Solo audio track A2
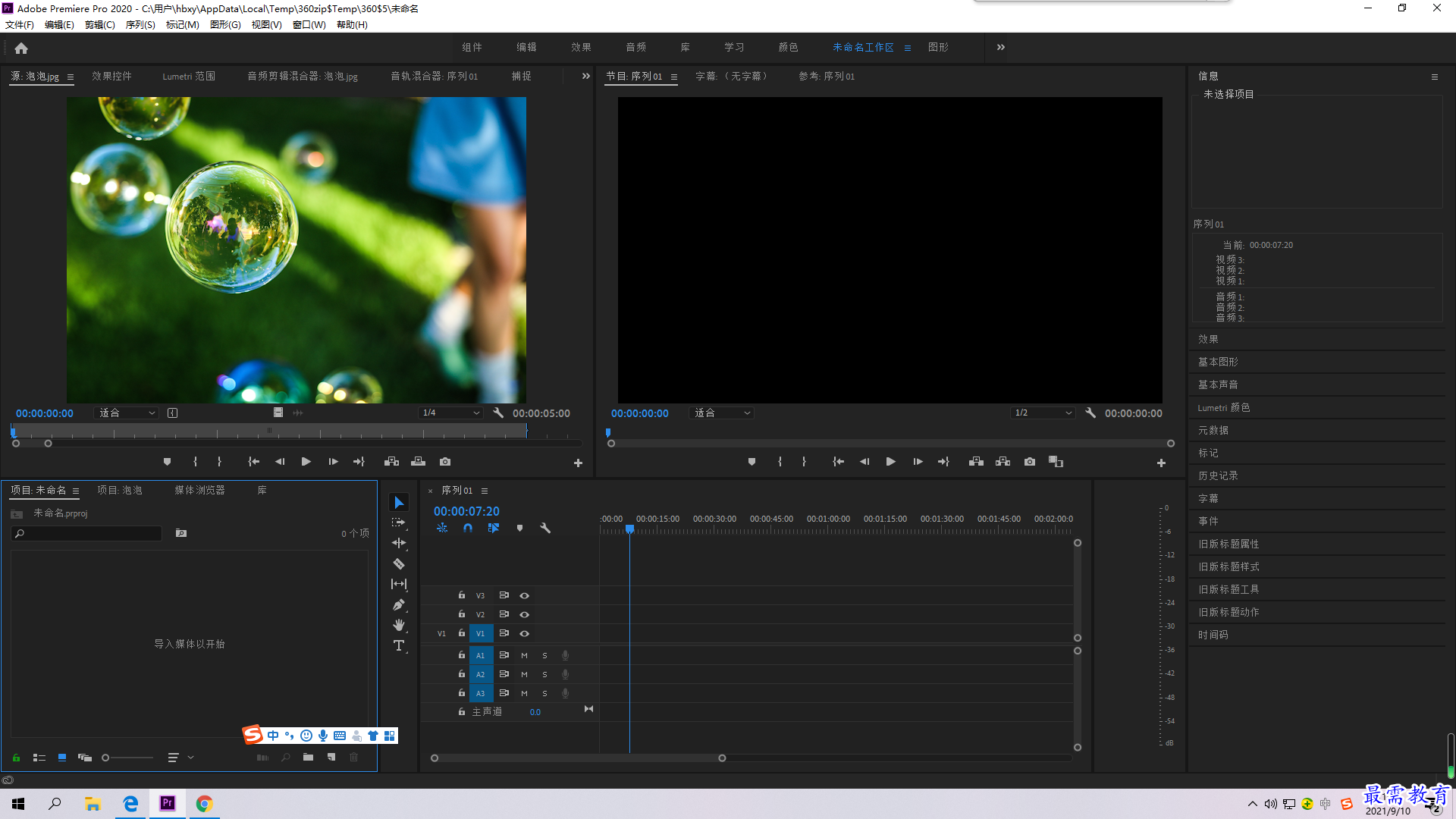This screenshot has height=819, width=1456. [x=544, y=674]
